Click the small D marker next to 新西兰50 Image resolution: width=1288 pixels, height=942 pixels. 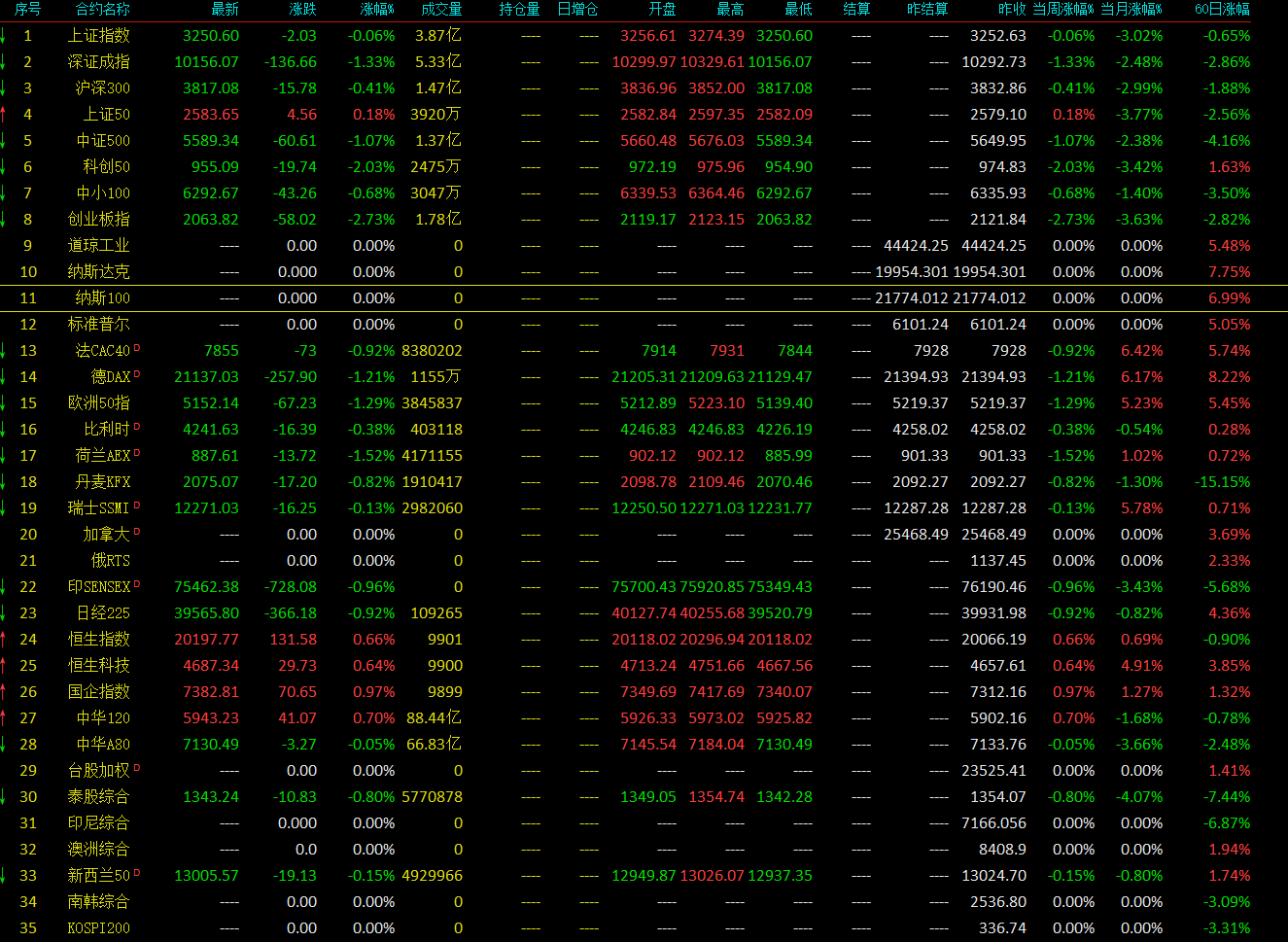point(137,872)
